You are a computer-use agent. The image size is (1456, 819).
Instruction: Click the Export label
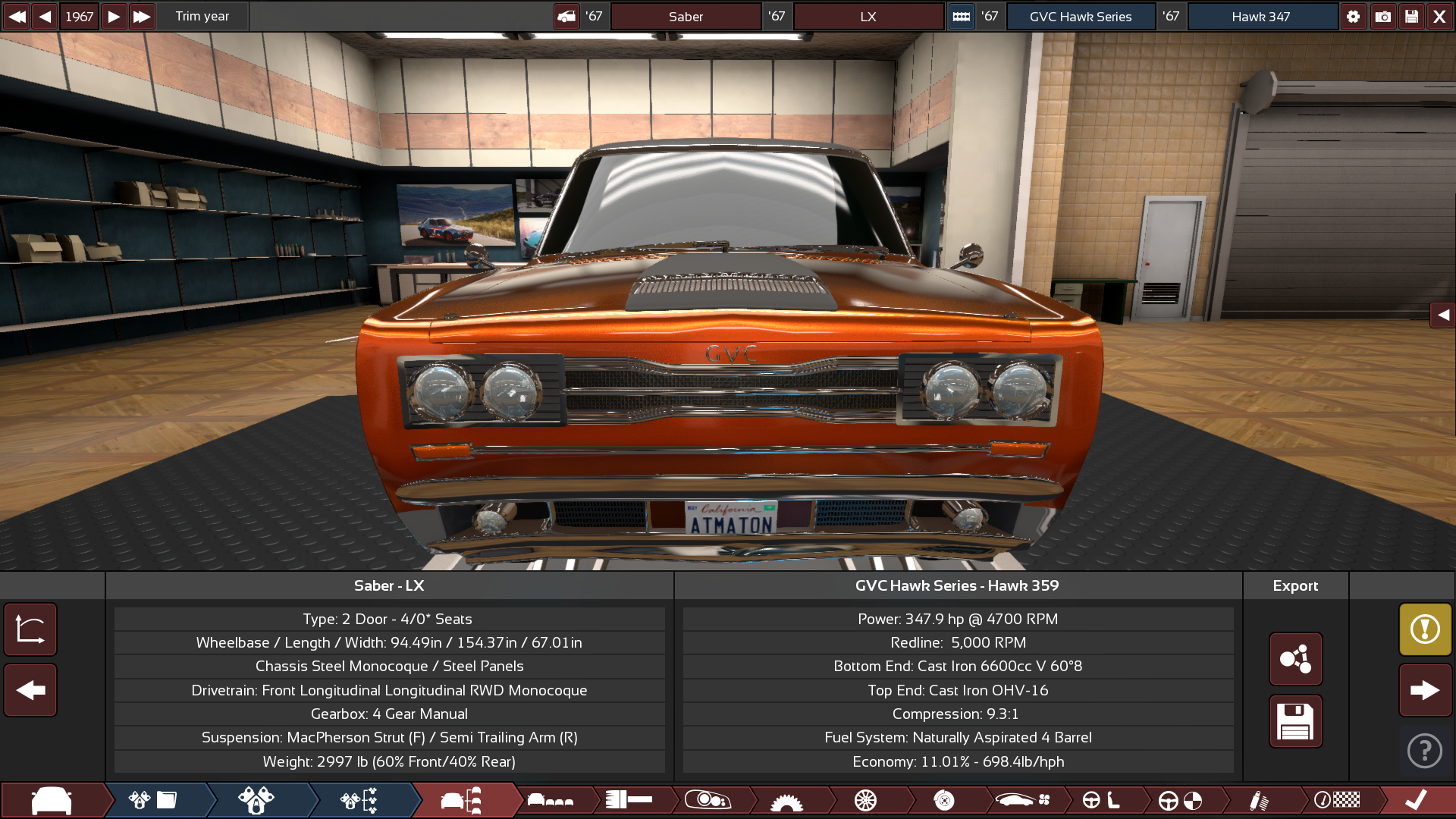click(x=1295, y=585)
